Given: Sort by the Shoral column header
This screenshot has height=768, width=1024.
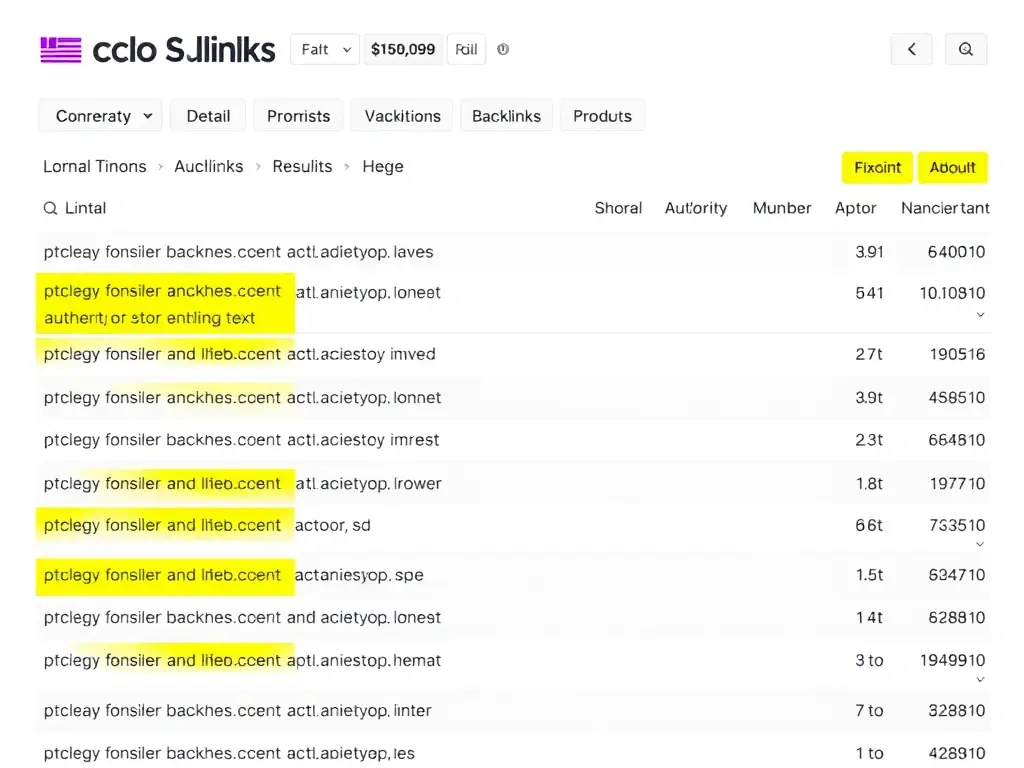Looking at the screenshot, I should [618, 208].
